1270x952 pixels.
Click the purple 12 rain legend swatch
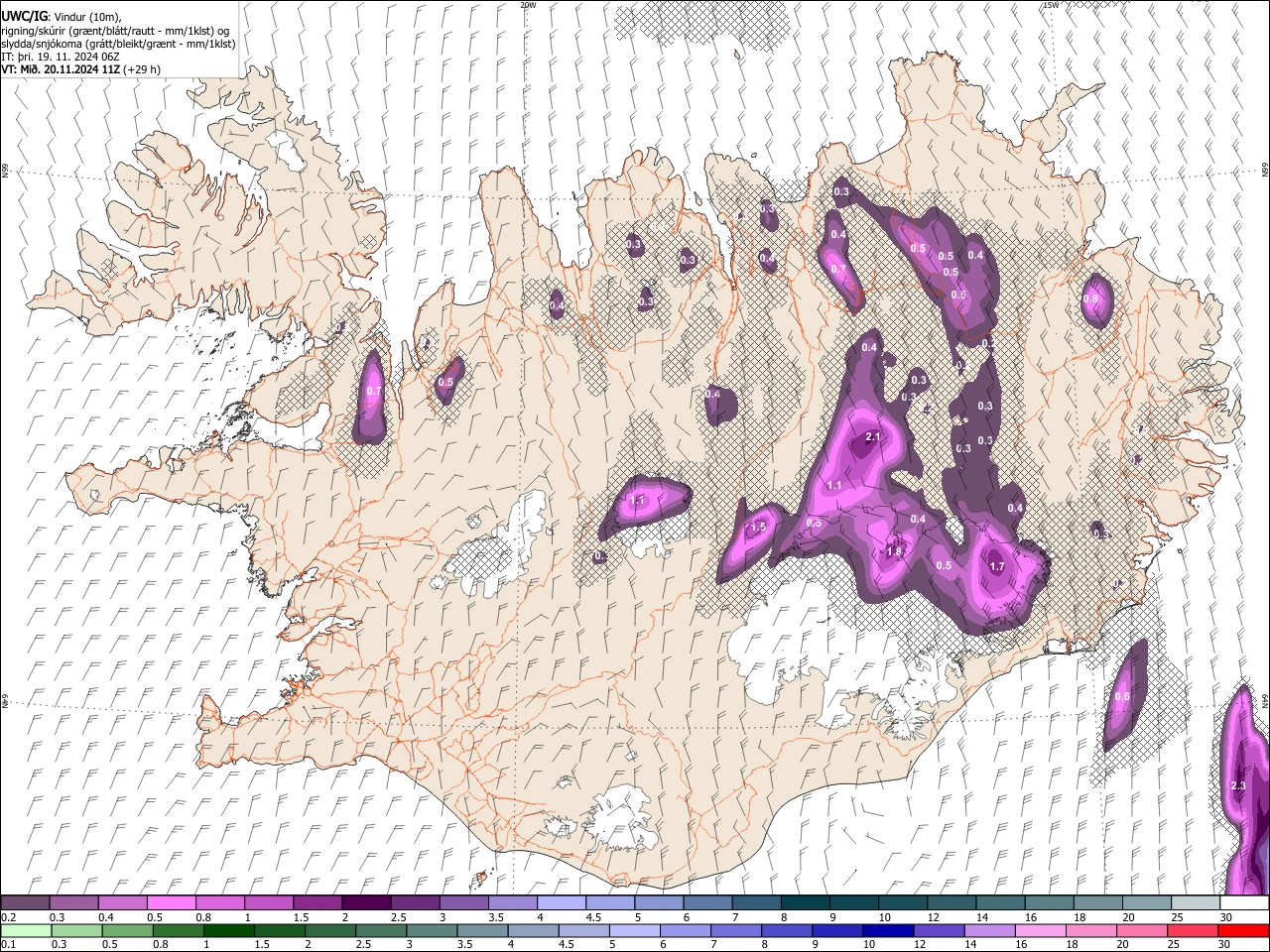coord(939,930)
